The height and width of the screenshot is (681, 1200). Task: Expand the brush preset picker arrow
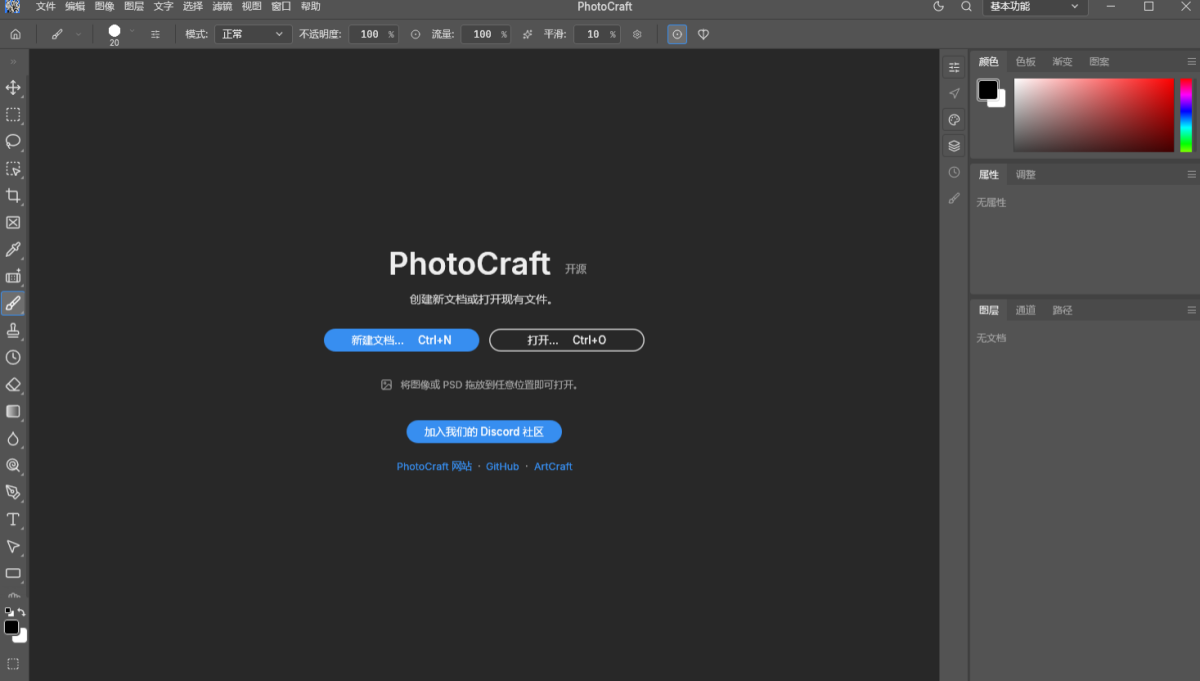pos(132,31)
